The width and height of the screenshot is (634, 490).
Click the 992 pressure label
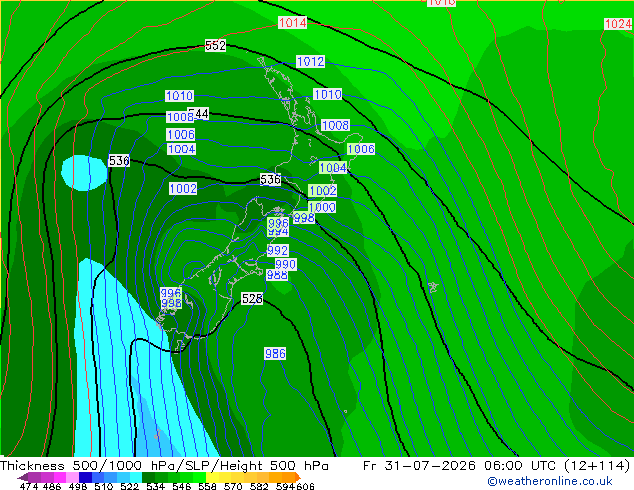tap(278, 250)
